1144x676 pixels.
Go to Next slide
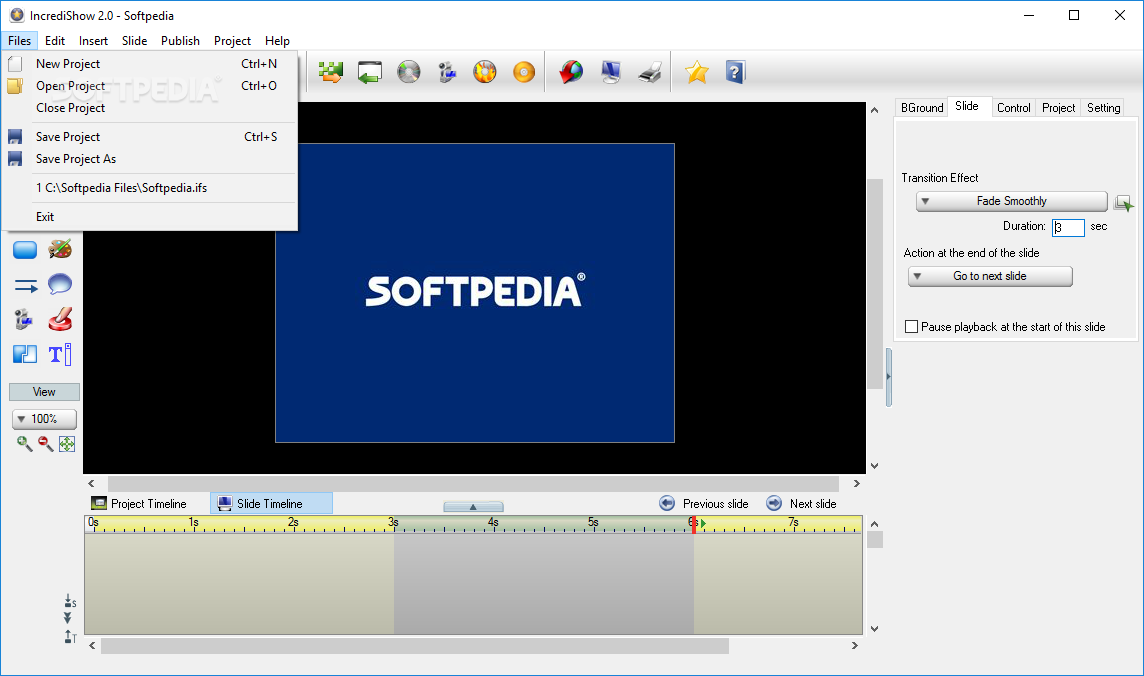801,504
